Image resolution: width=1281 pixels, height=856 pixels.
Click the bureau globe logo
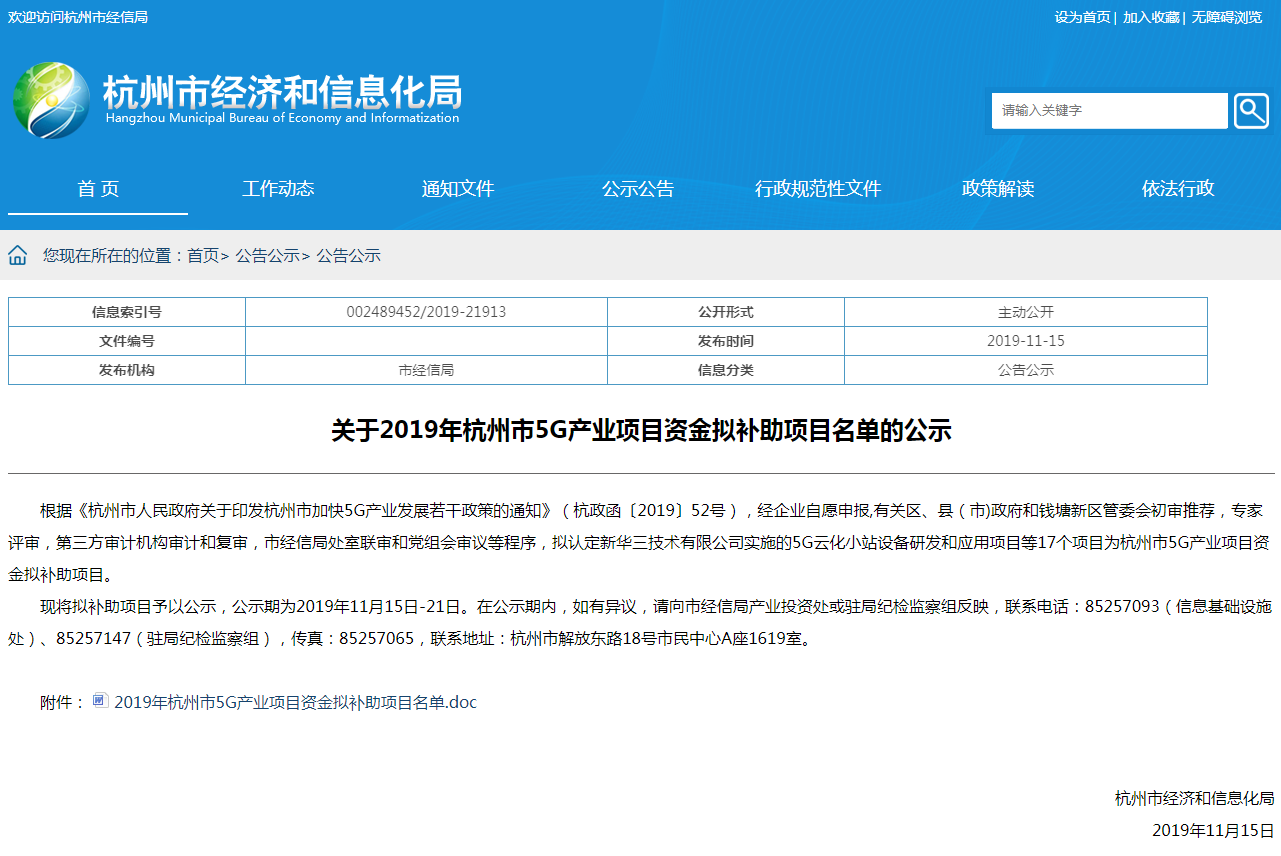point(51,100)
